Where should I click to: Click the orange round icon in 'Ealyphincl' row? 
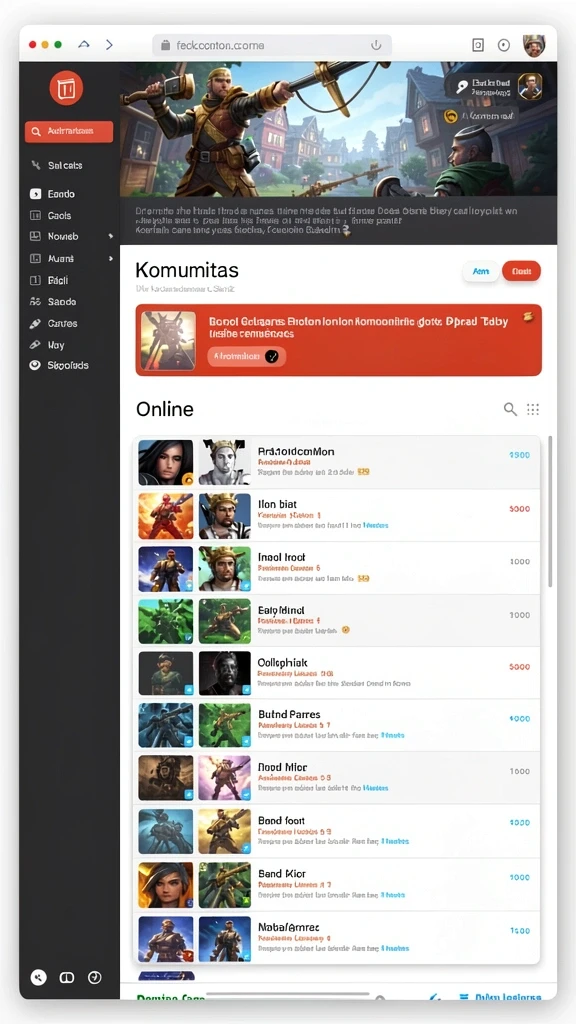point(346,630)
